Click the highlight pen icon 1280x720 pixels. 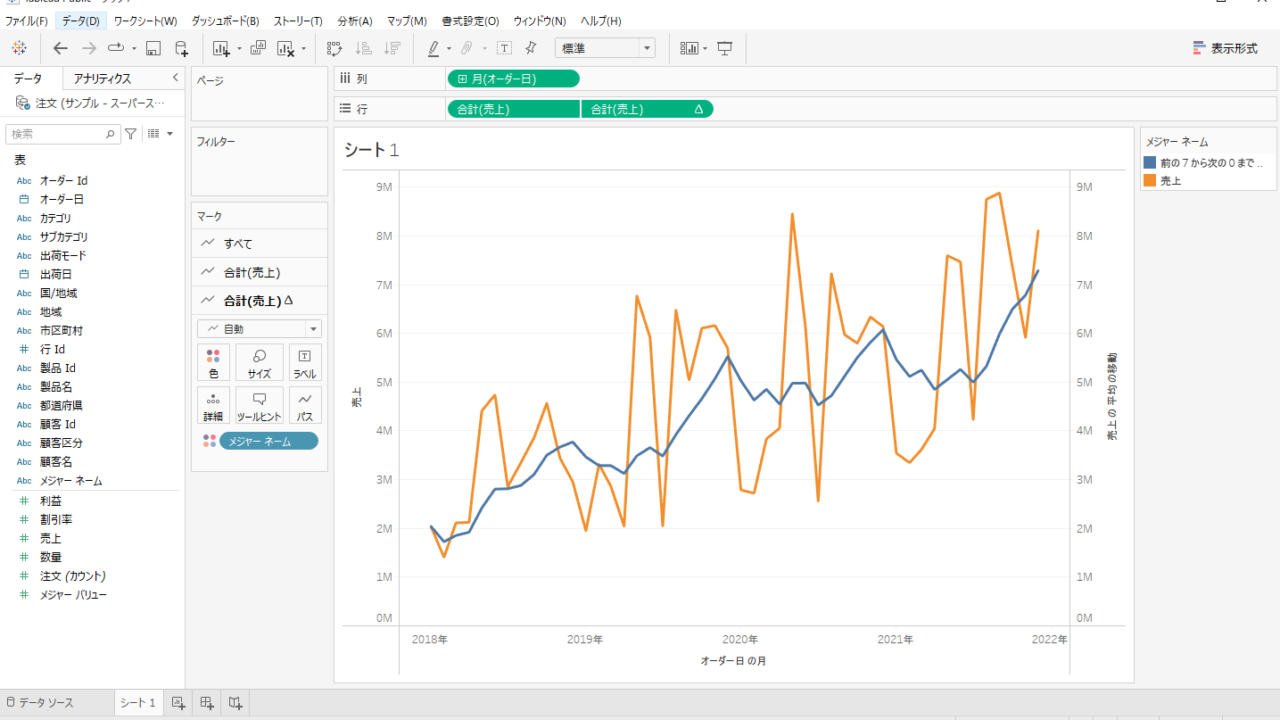pyautogui.click(x=433, y=48)
